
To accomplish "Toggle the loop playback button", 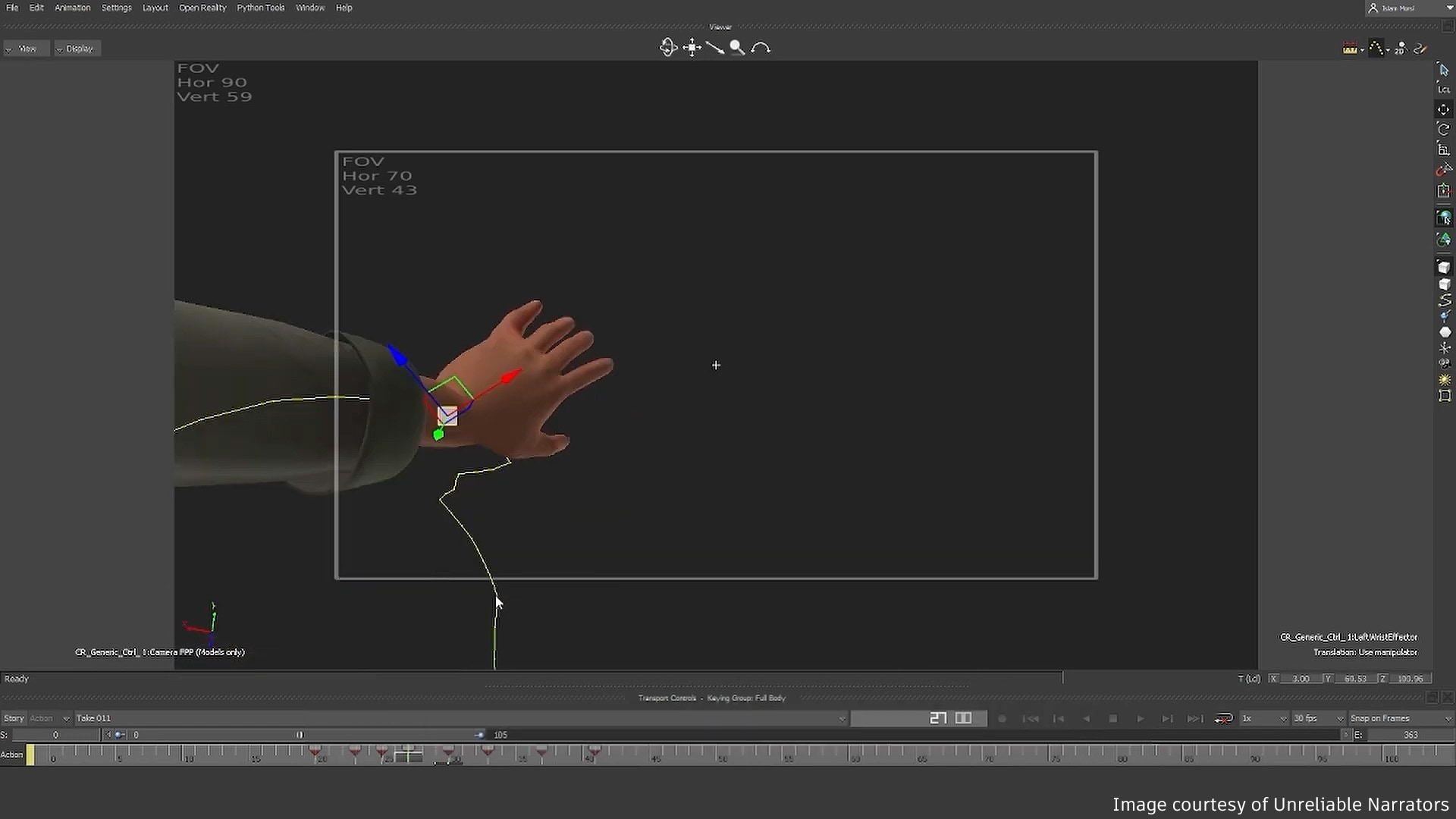I will coord(1223,718).
